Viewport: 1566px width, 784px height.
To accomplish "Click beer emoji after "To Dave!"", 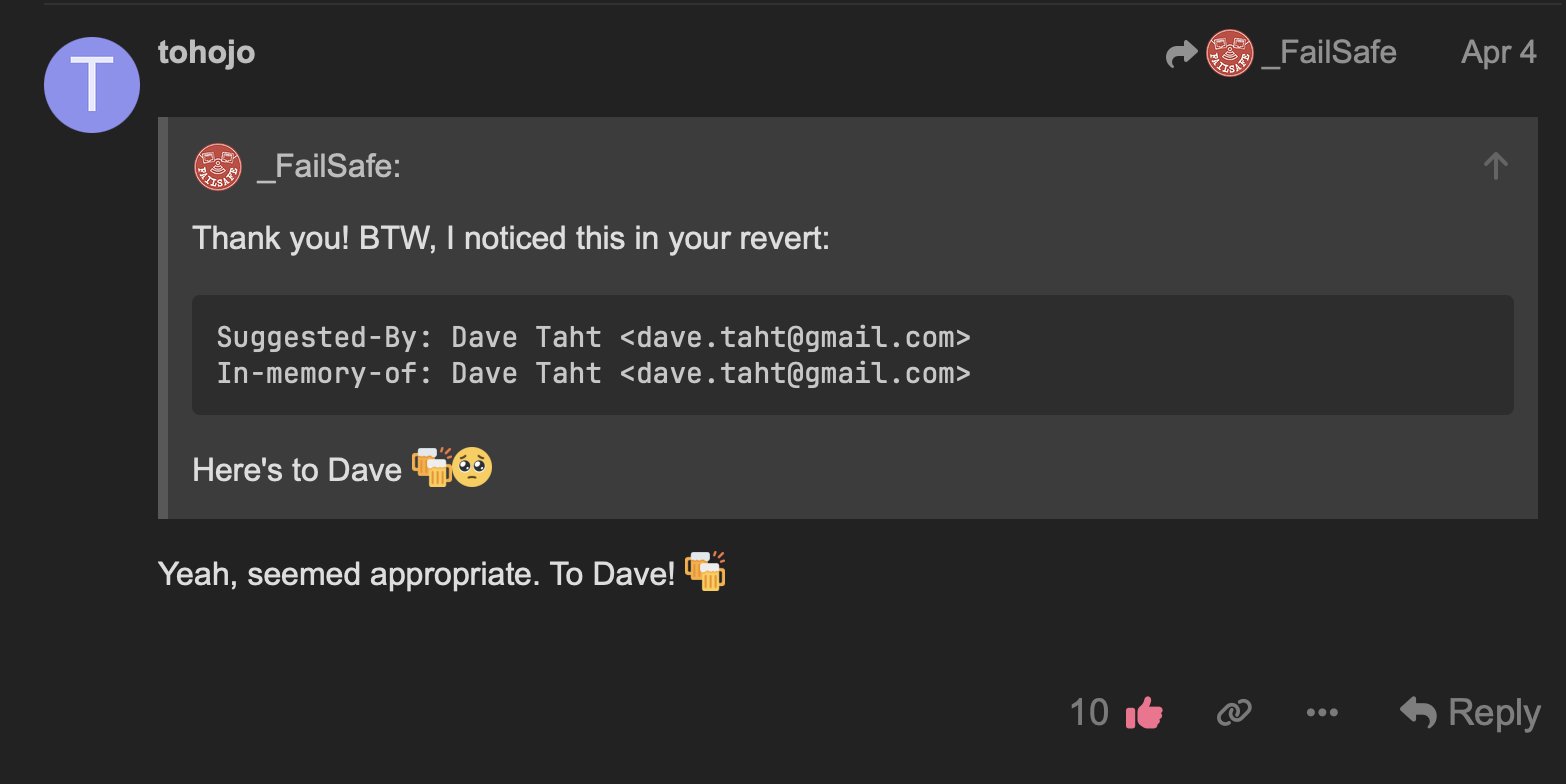I will [705, 573].
